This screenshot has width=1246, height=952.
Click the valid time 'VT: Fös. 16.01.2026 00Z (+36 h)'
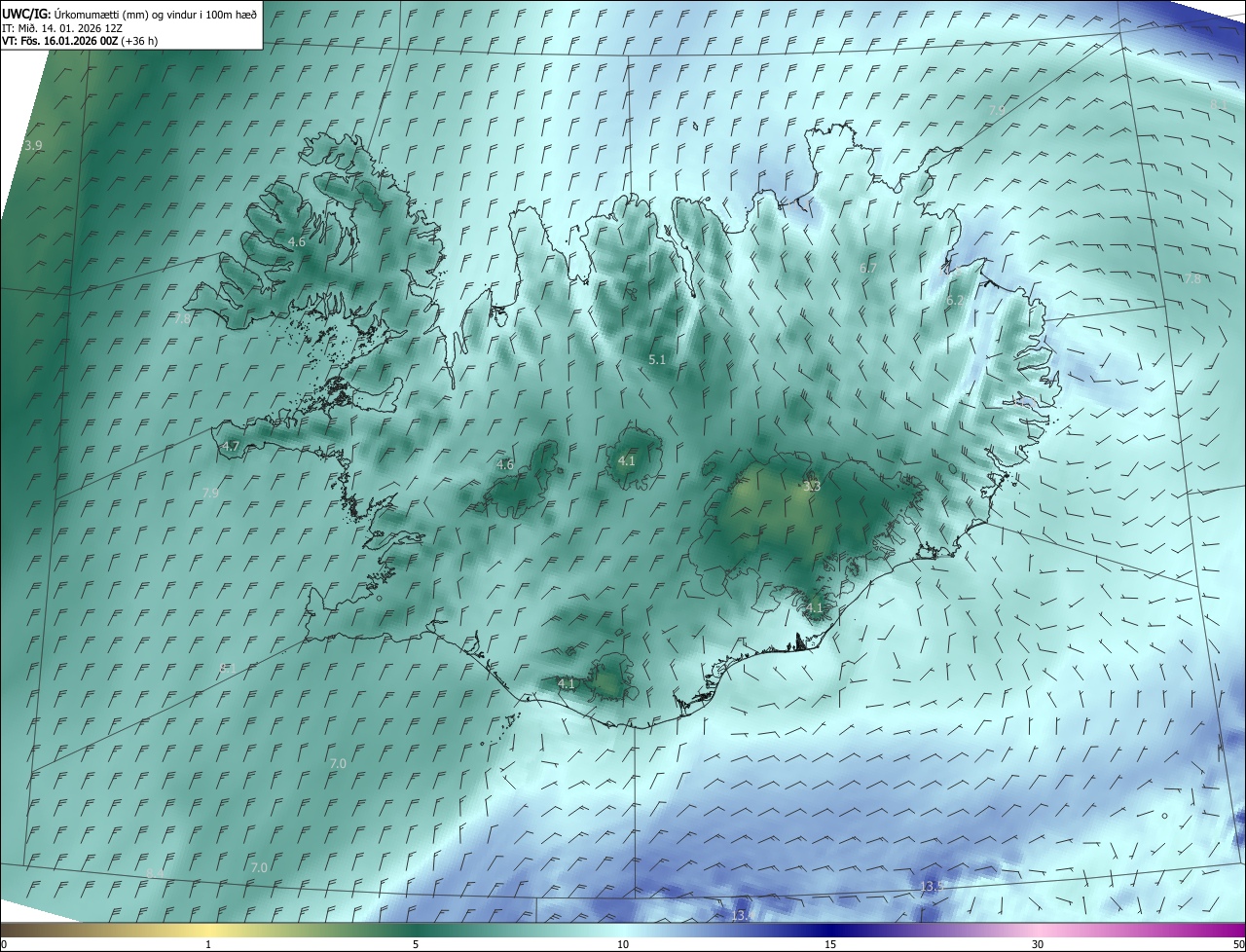[80, 41]
